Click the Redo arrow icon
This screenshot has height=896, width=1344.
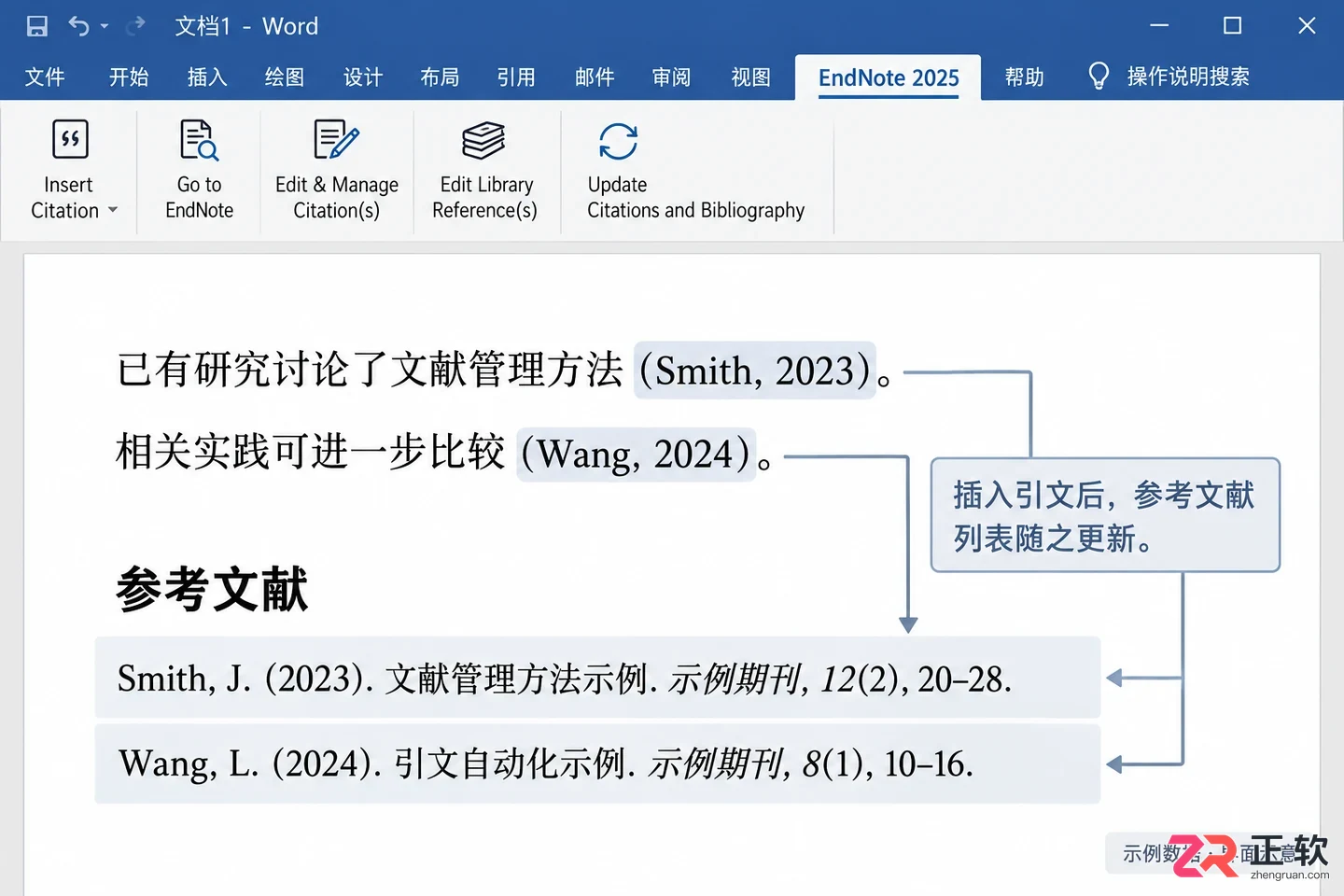[x=136, y=26]
